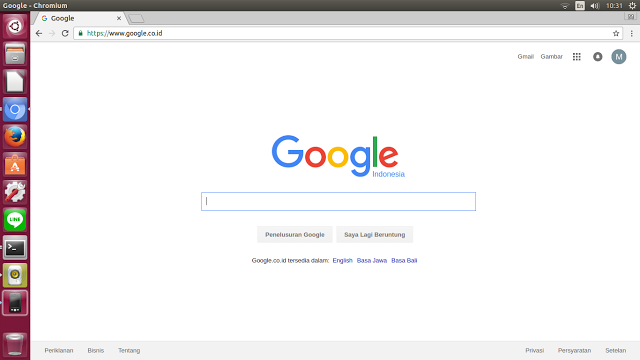Open the Trash in the dock

click(15, 344)
